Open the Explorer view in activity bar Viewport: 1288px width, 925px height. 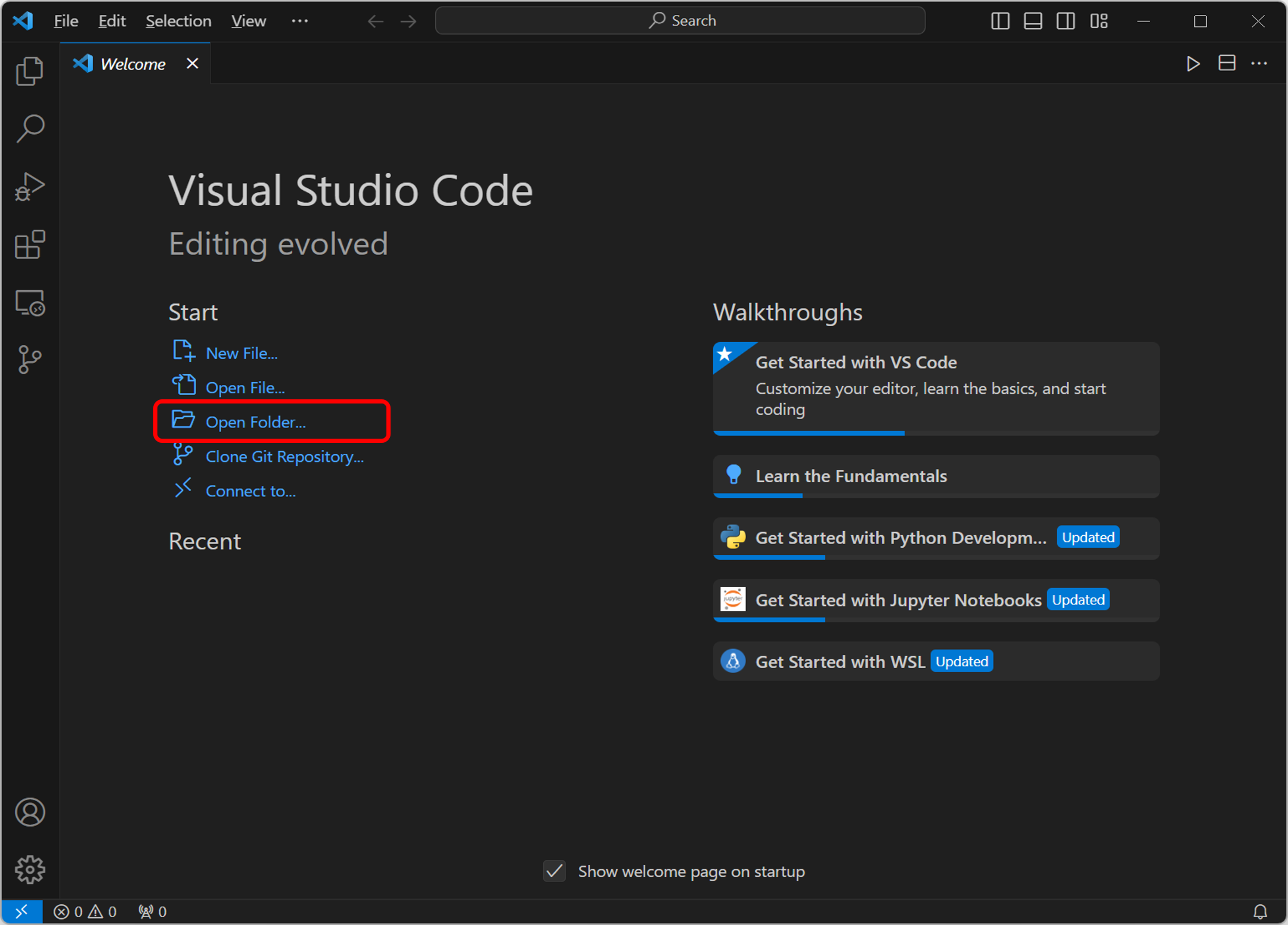pyautogui.click(x=30, y=72)
